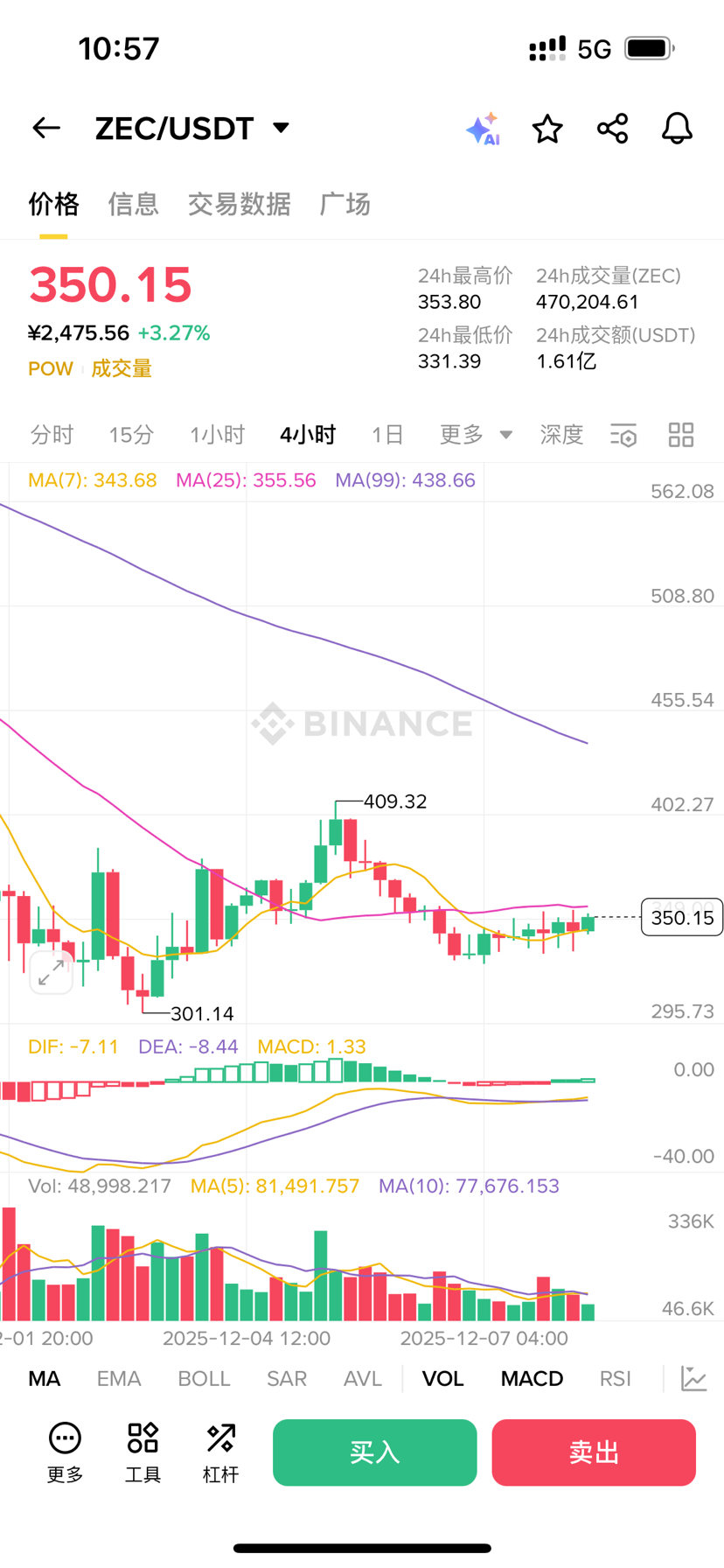Open the 更多 menu at bottom left
724x1568 pixels.
coord(65,1452)
